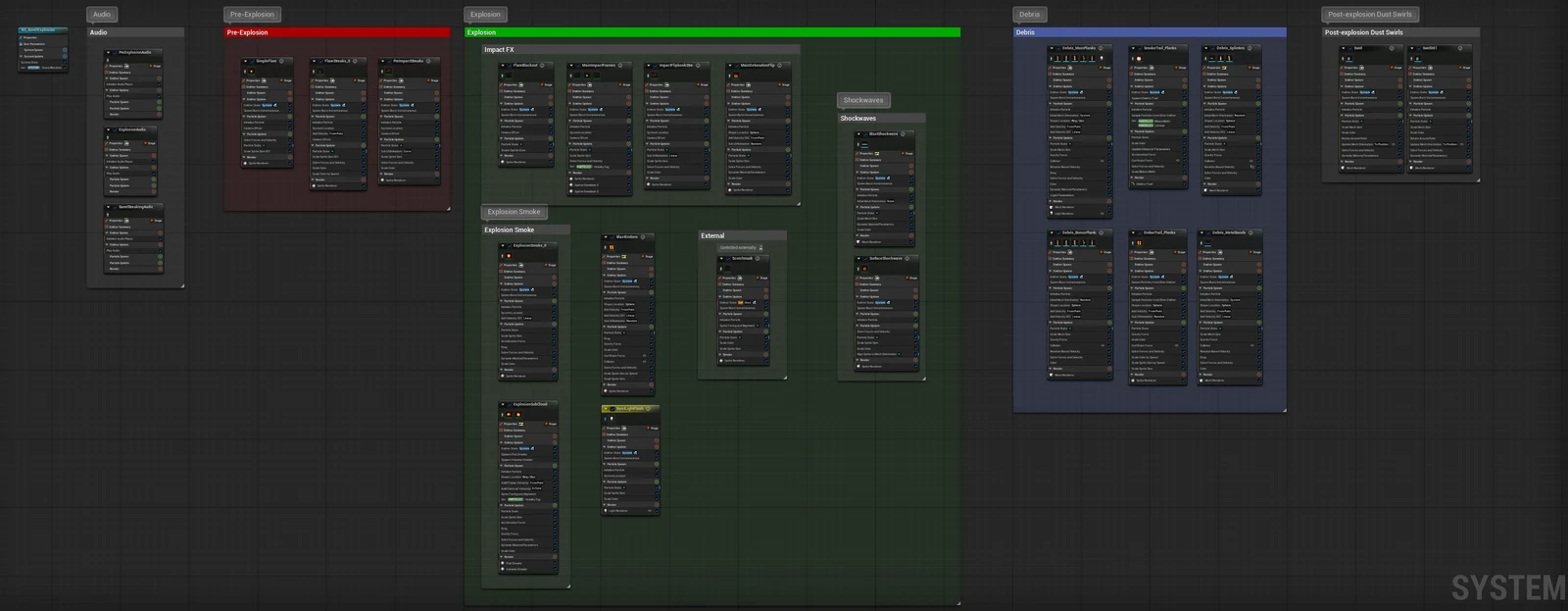The image size is (1568, 611).
Task: Click the red Pre-Explosion comment header bar
Action: [x=337, y=32]
